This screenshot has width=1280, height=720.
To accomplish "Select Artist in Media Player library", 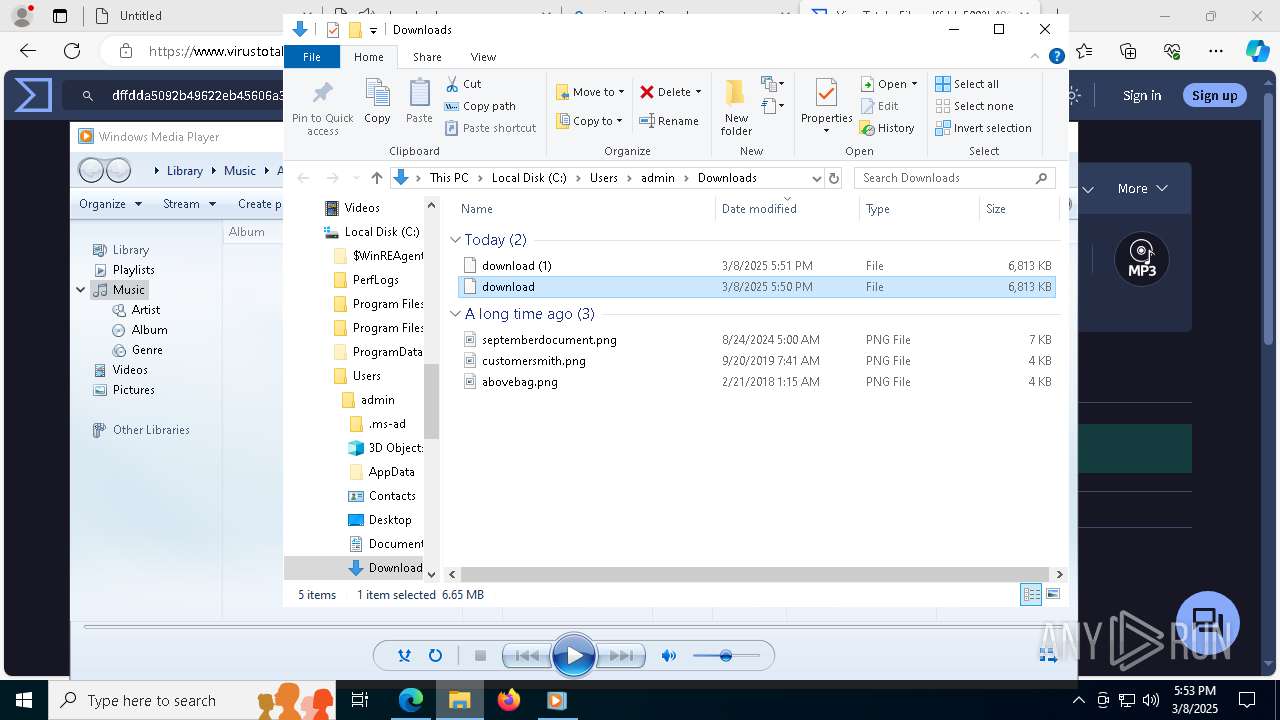I will 146,310.
